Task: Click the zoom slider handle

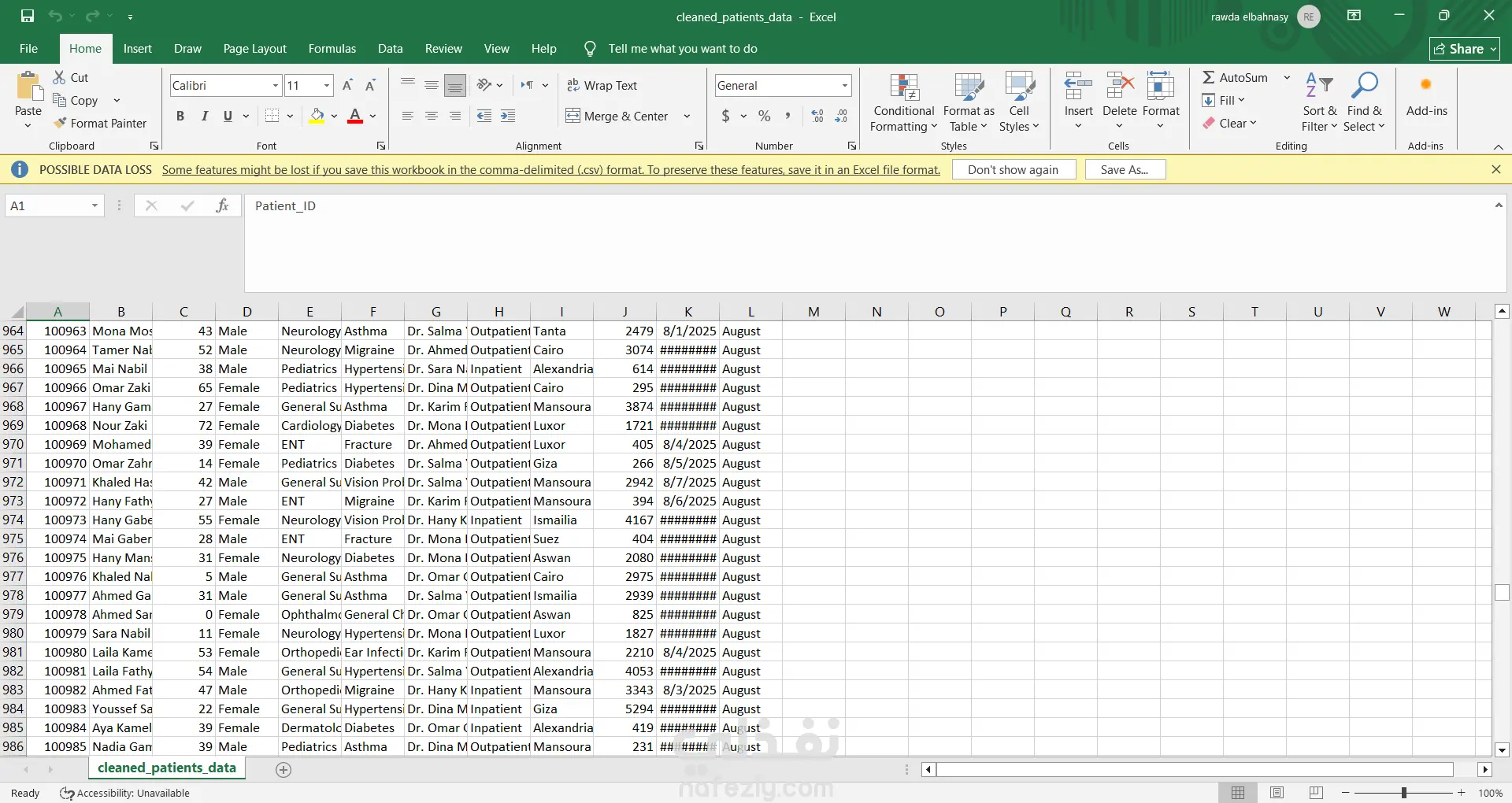Action: 1403,793
